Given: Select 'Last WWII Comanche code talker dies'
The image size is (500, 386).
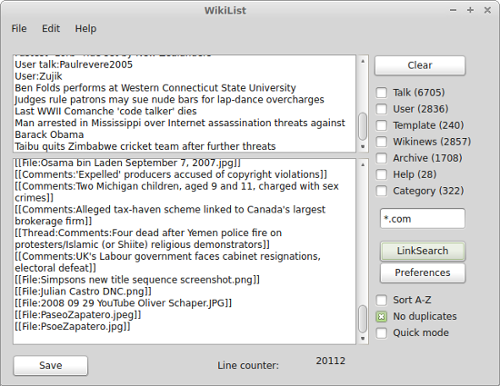Looking at the screenshot, I should pos(106,111).
